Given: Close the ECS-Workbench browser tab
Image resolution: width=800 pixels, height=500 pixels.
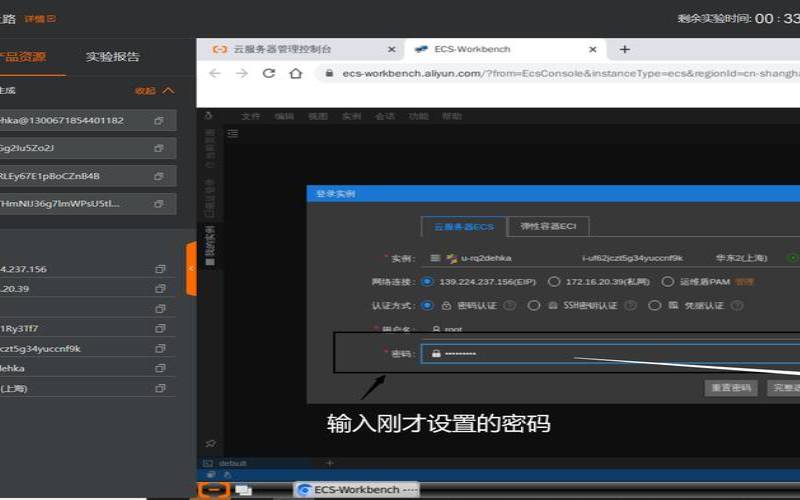Looking at the screenshot, I should (592, 49).
